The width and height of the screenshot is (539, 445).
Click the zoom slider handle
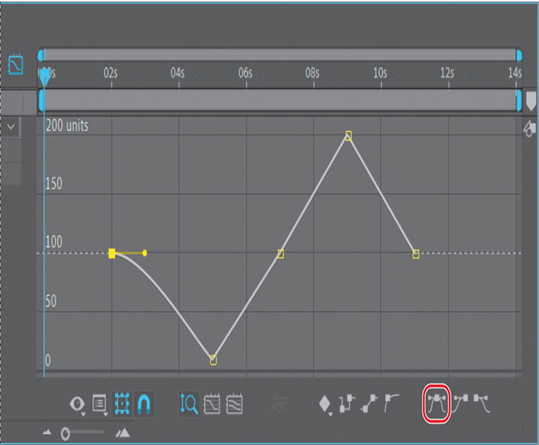(x=65, y=434)
